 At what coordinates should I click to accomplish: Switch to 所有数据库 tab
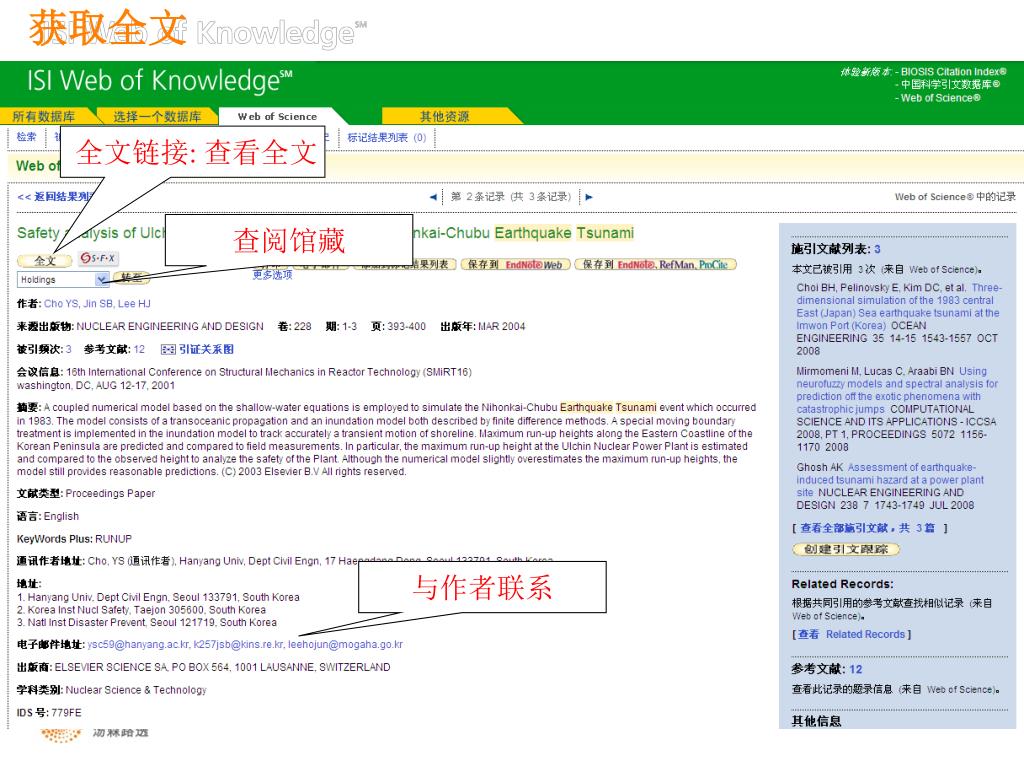(44, 116)
